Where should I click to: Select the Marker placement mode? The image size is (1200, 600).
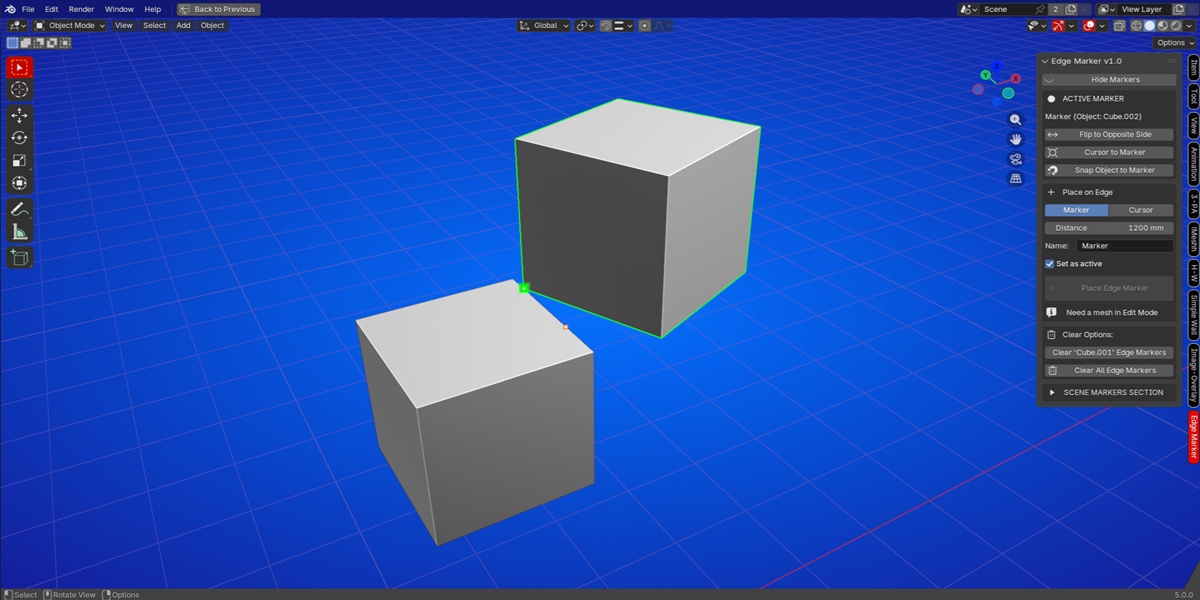click(x=1076, y=210)
